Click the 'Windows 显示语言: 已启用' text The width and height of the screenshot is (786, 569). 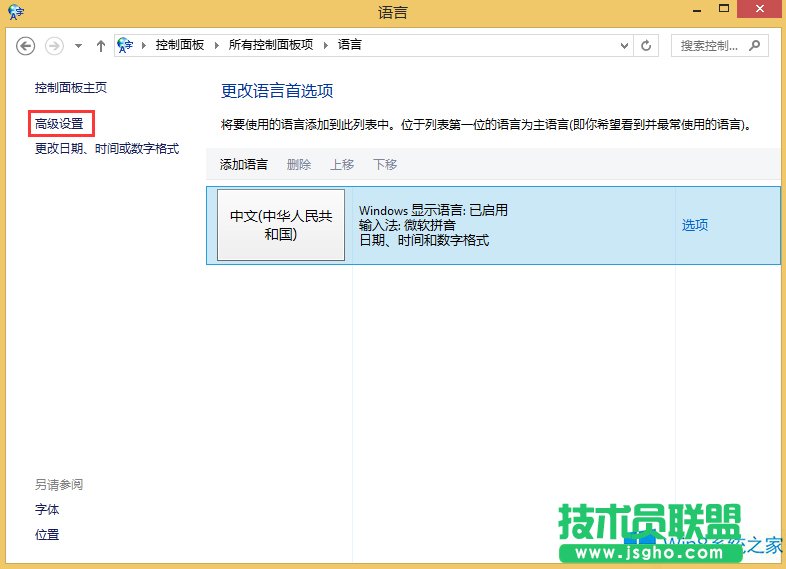click(x=434, y=210)
